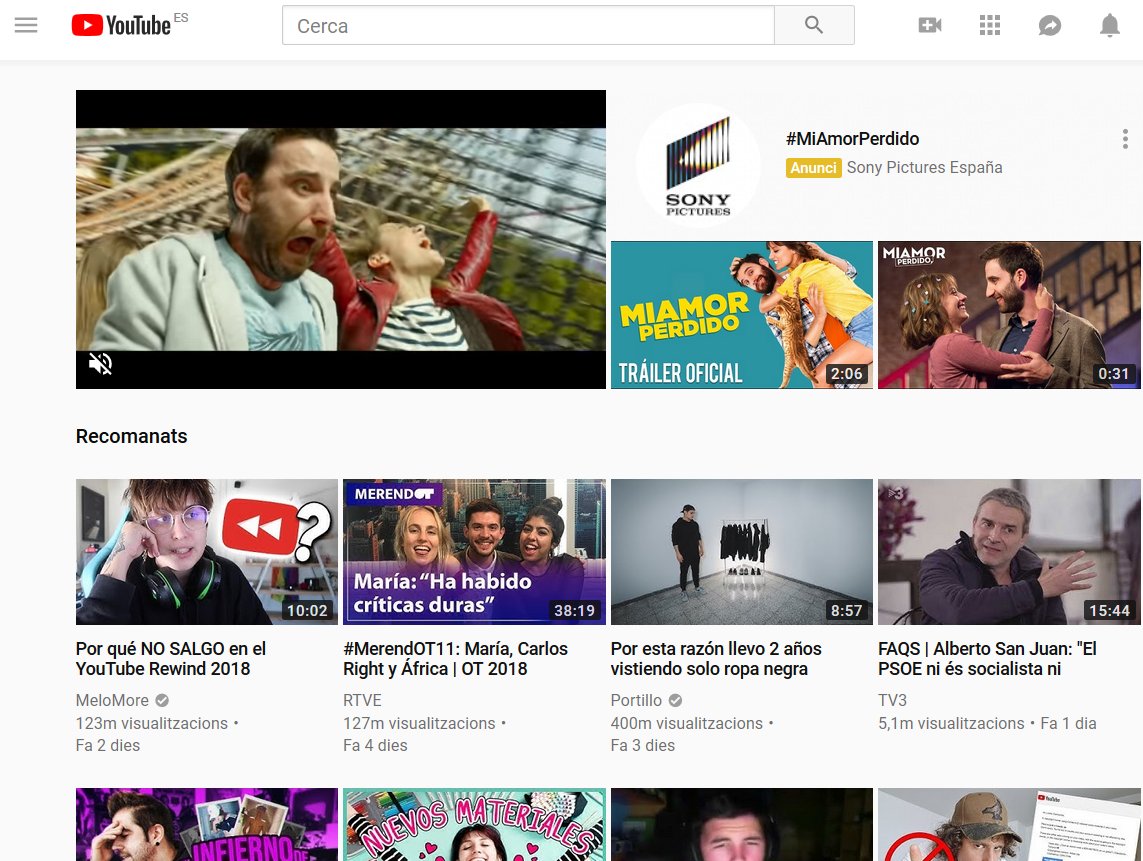Open 'Por qué NO SALGO en el YouTube Rewind' title

point(171,659)
